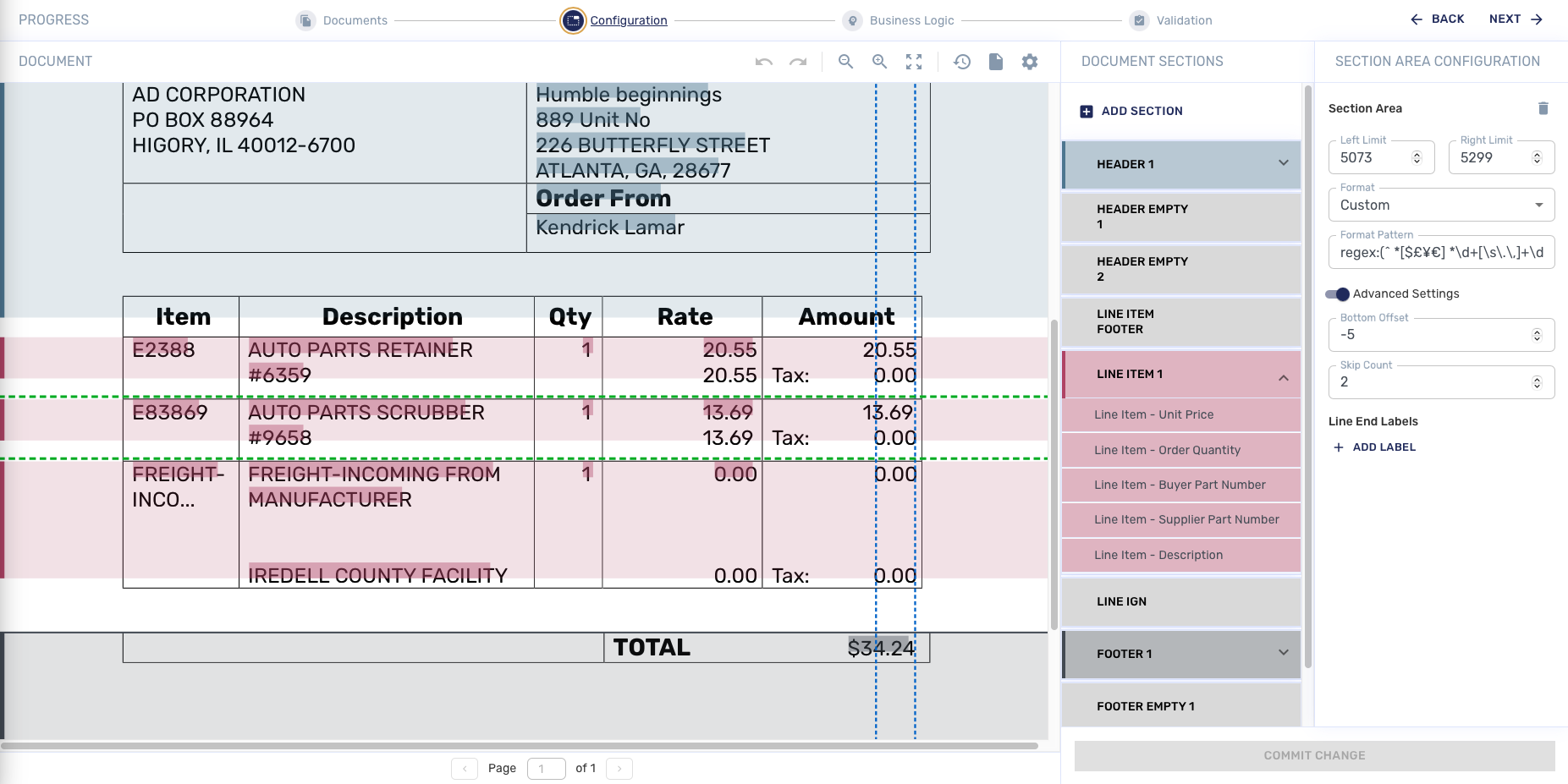1568x784 pixels.
Task: Open document settings gear
Action: (x=1030, y=62)
